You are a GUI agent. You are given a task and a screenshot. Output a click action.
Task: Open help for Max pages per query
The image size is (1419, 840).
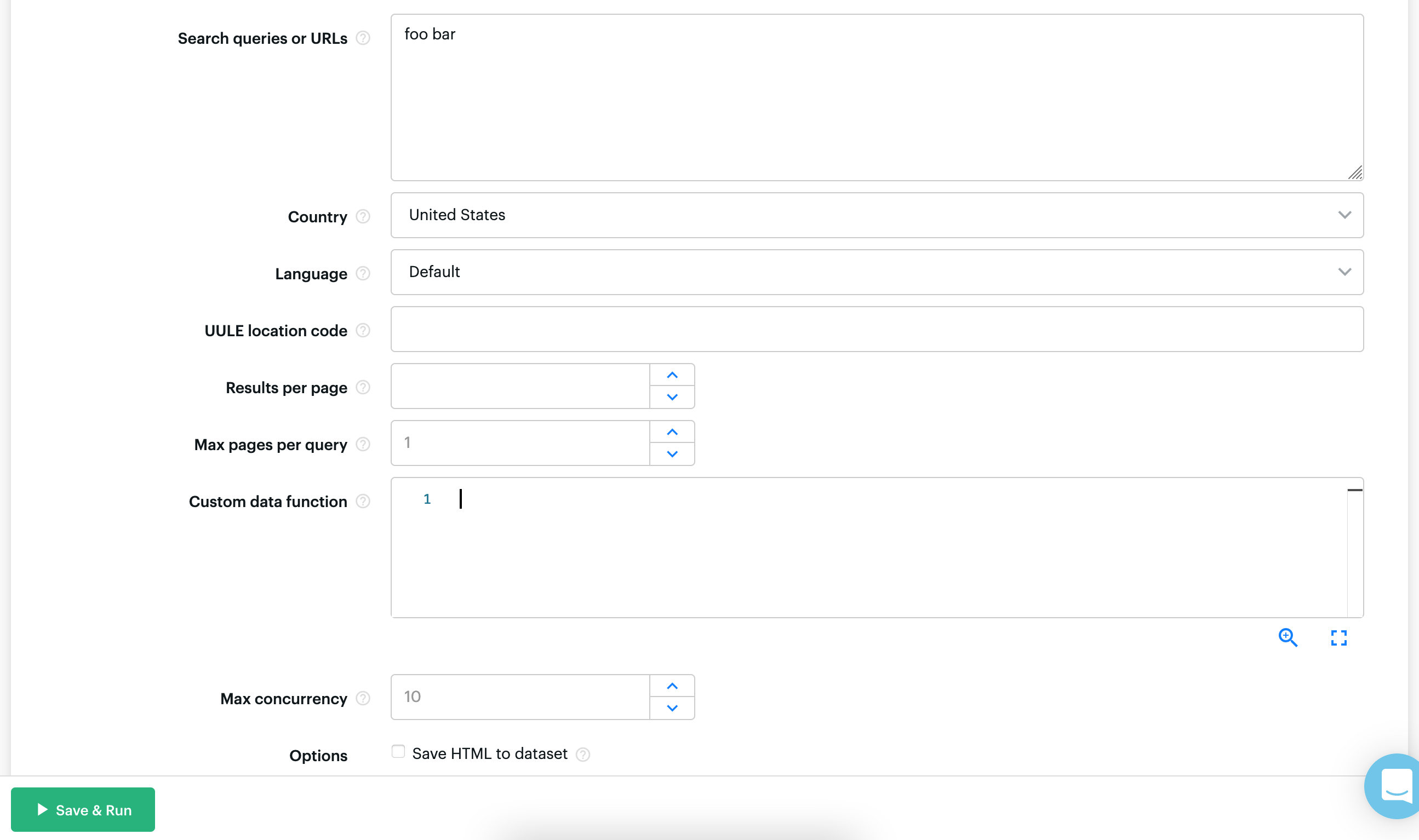(x=363, y=445)
